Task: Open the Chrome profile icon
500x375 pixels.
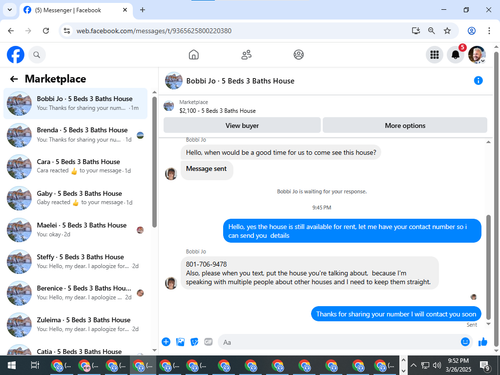Action: (x=471, y=31)
